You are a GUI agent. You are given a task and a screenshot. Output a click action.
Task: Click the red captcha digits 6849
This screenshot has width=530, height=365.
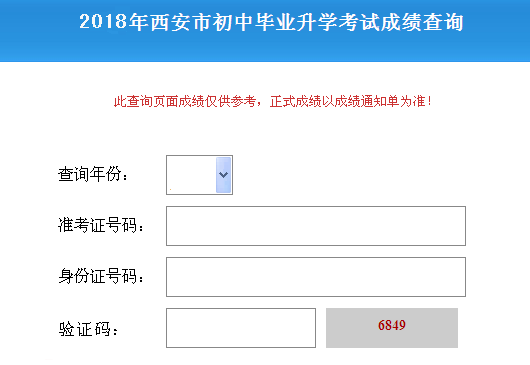tap(392, 325)
